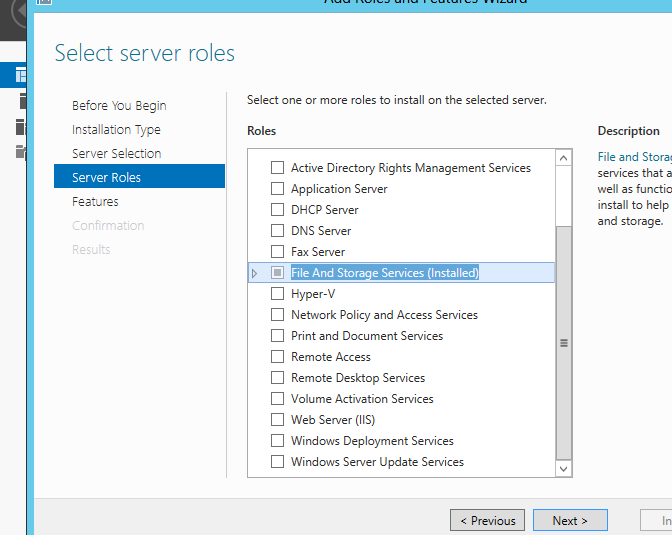
Task: Click the Hyper-V role label
Action: pos(313,294)
